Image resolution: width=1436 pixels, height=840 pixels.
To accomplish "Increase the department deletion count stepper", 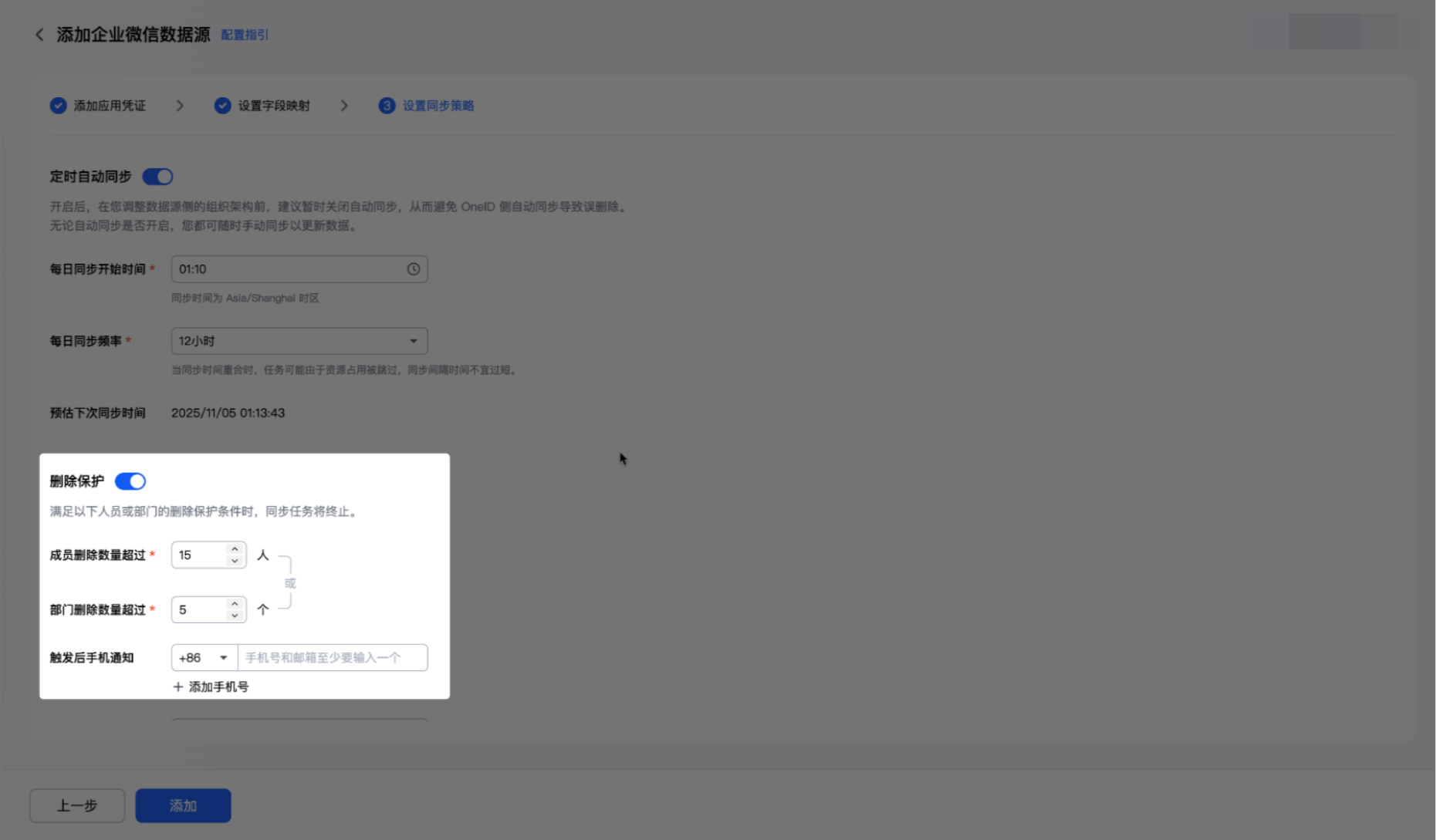I will (235, 604).
